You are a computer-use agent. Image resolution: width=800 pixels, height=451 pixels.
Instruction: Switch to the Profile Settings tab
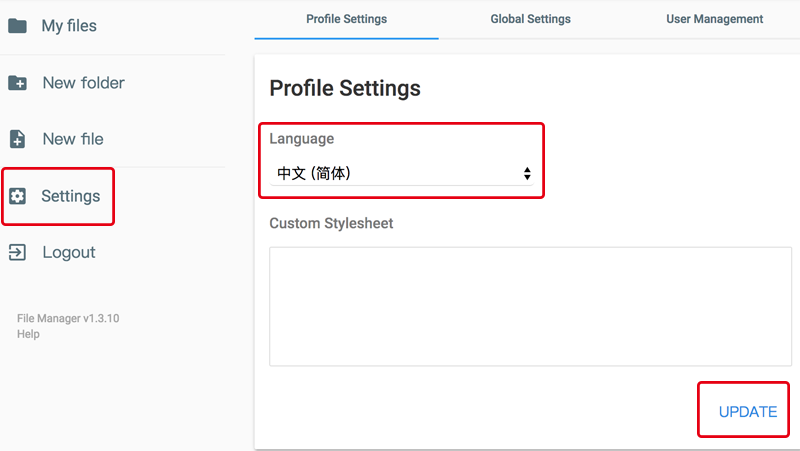point(346,19)
